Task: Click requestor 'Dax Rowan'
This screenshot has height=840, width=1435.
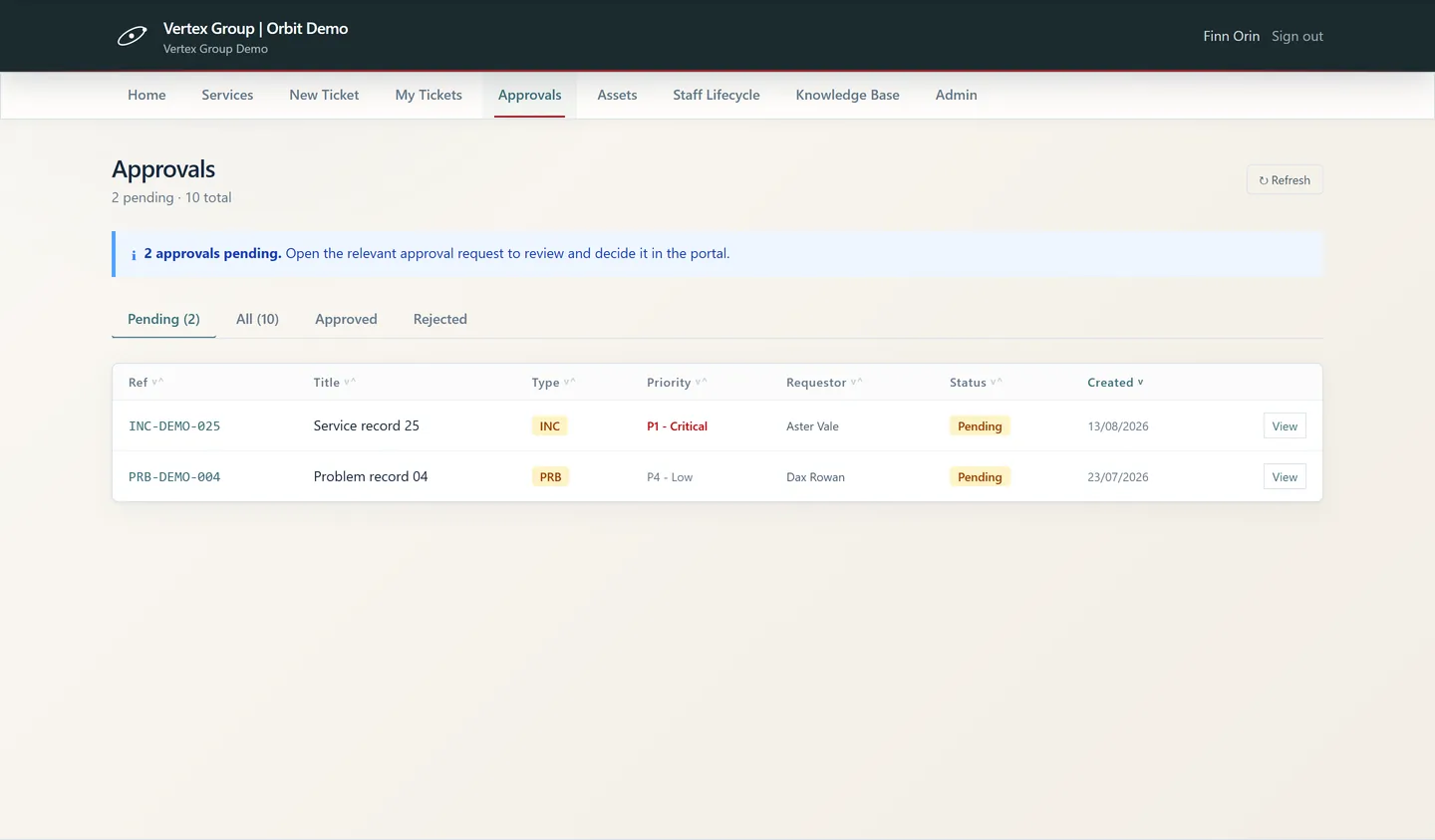Action: click(x=815, y=477)
